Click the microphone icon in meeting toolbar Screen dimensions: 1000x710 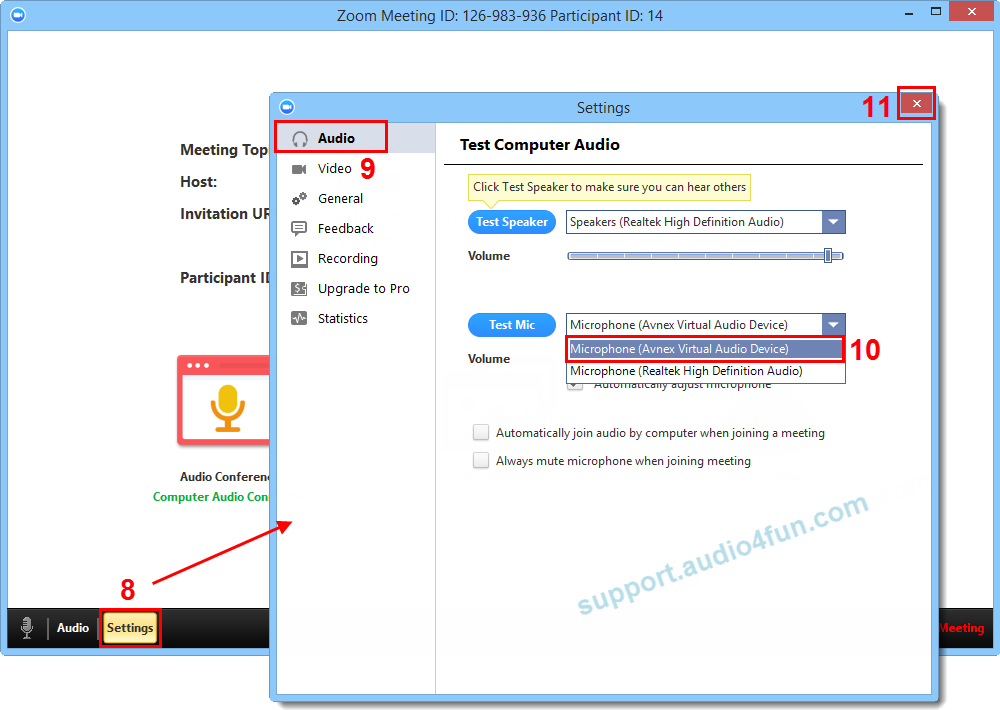(x=27, y=628)
